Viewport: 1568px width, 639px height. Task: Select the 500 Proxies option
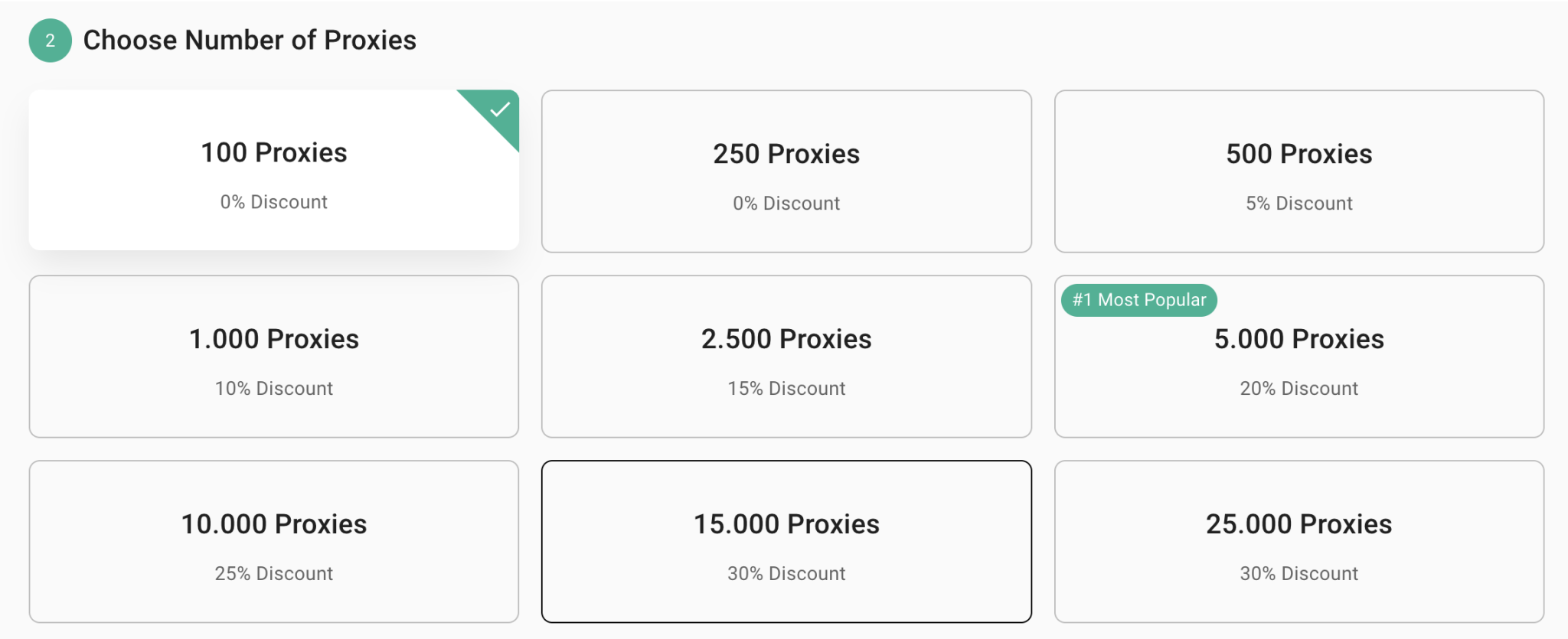click(x=1298, y=171)
